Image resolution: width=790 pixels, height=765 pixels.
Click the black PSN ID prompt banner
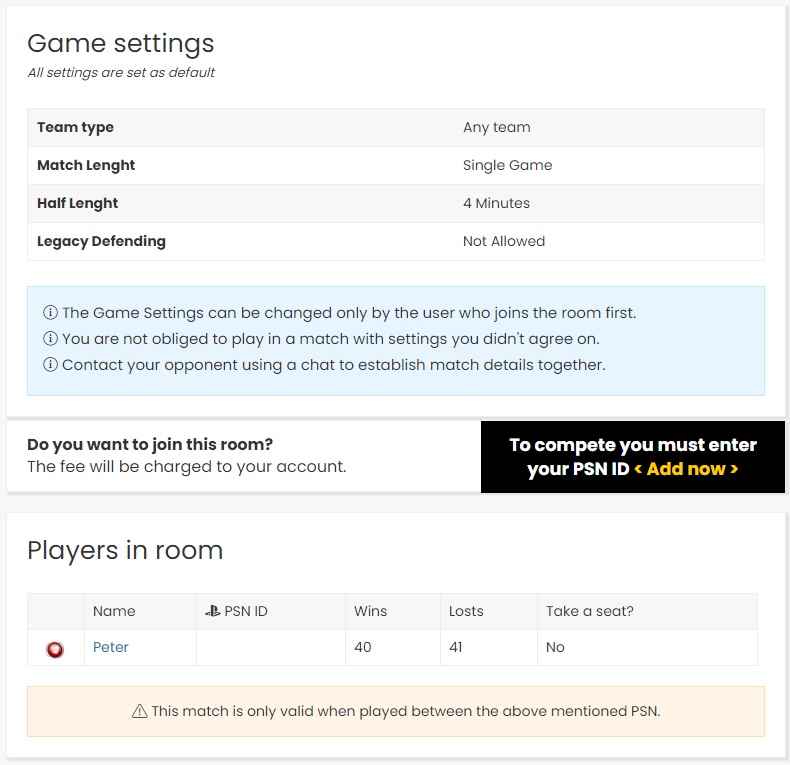633,457
